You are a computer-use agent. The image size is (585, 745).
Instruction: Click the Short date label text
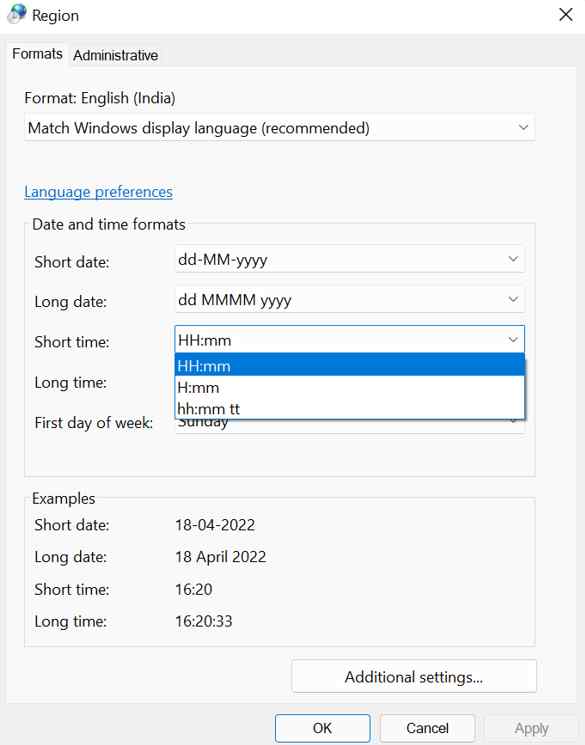pos(72,262)
